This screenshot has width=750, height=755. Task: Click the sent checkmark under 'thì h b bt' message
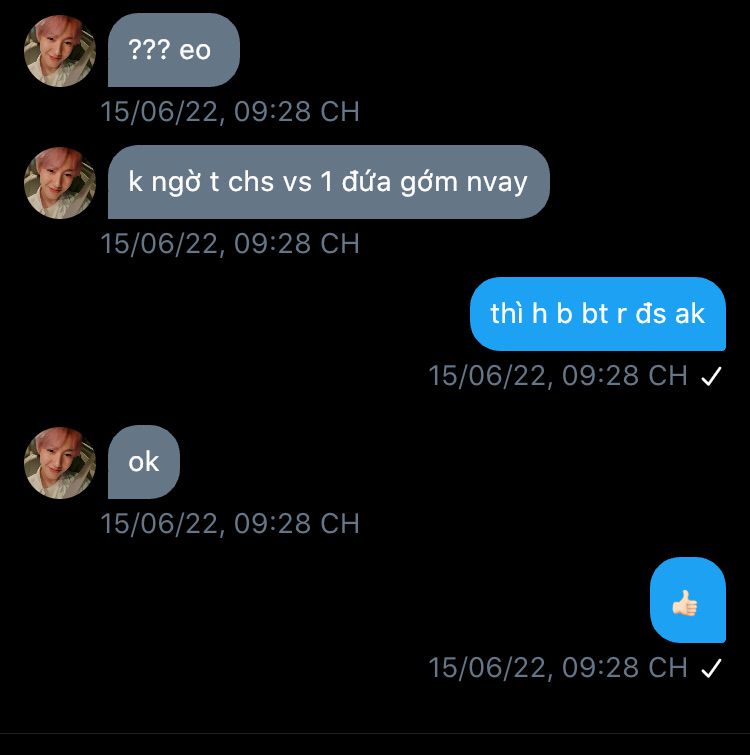click(711, 376)
